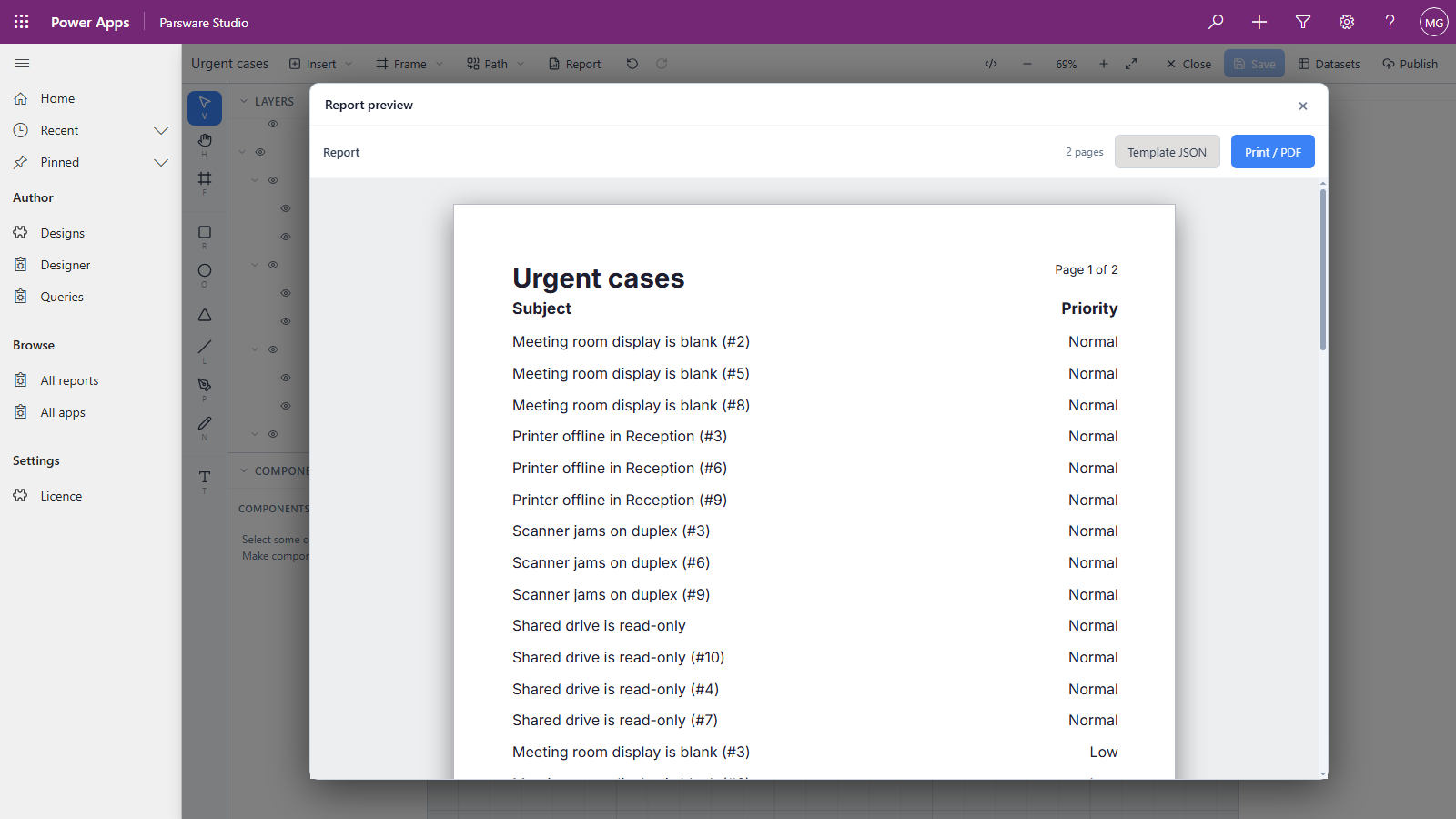The image size is (1456, 819).
Task: Click the Print / PDF button
Action: tap(1273, 152)
